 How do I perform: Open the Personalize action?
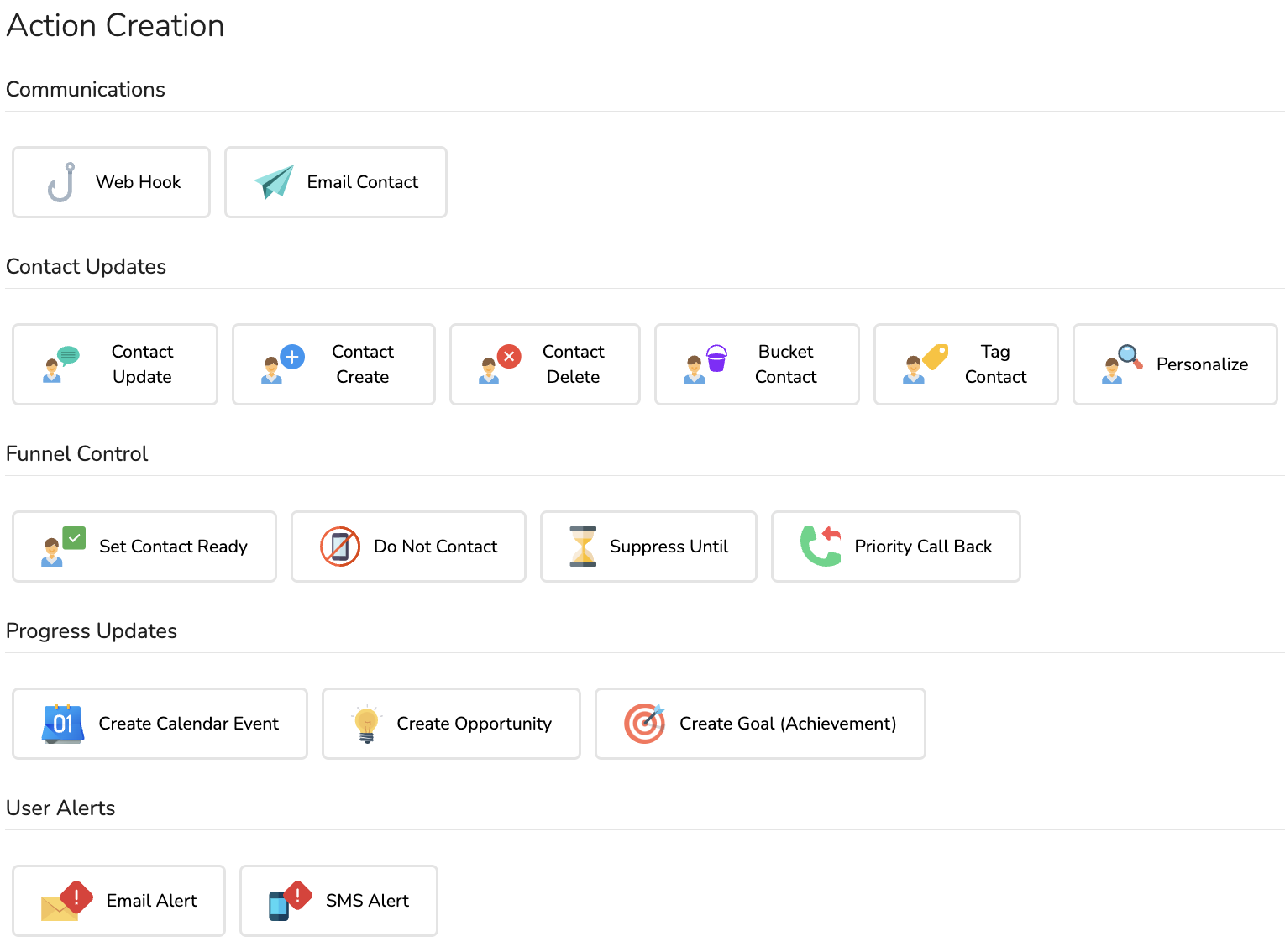click(1175, 364)
